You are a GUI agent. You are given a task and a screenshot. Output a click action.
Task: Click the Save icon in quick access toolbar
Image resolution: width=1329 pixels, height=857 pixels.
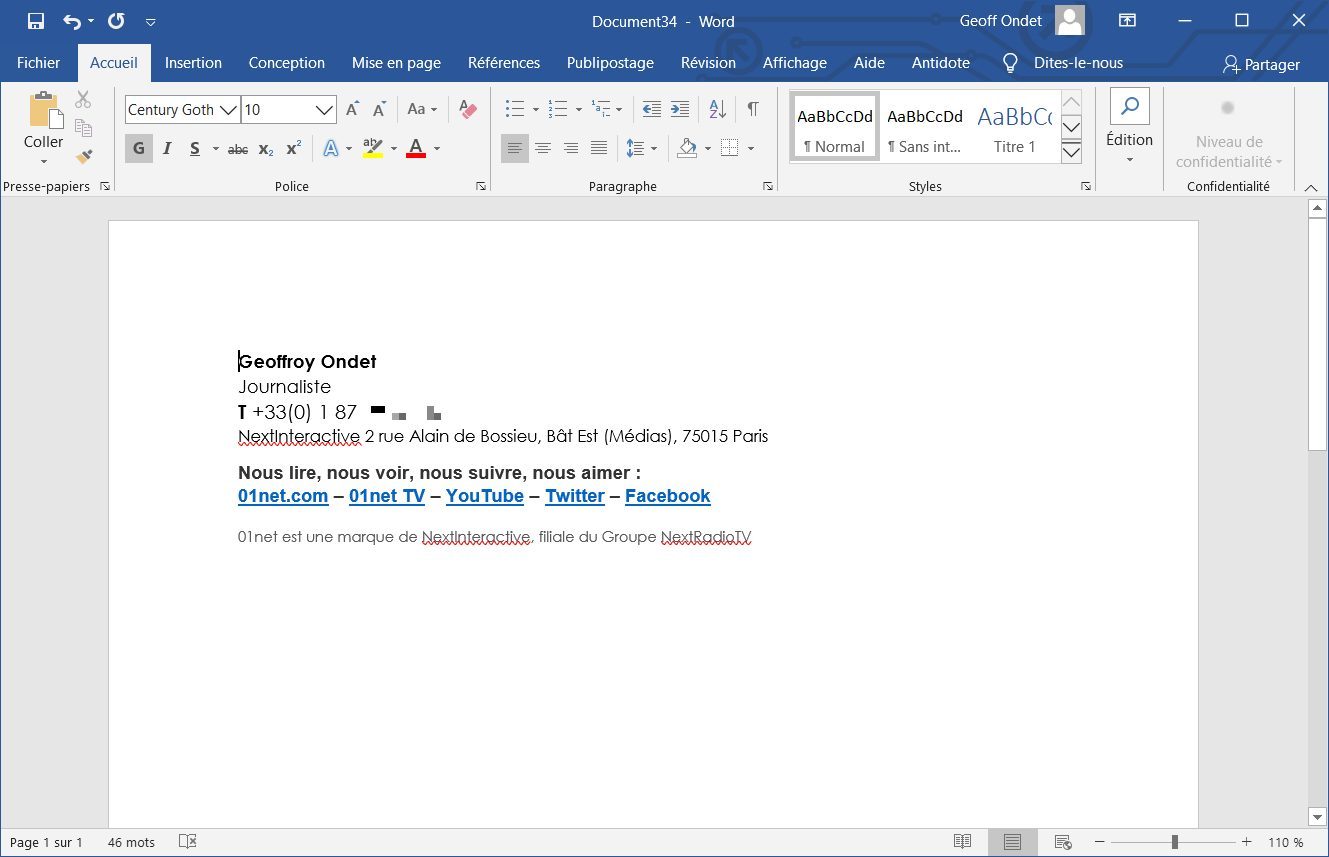point(36,21)
